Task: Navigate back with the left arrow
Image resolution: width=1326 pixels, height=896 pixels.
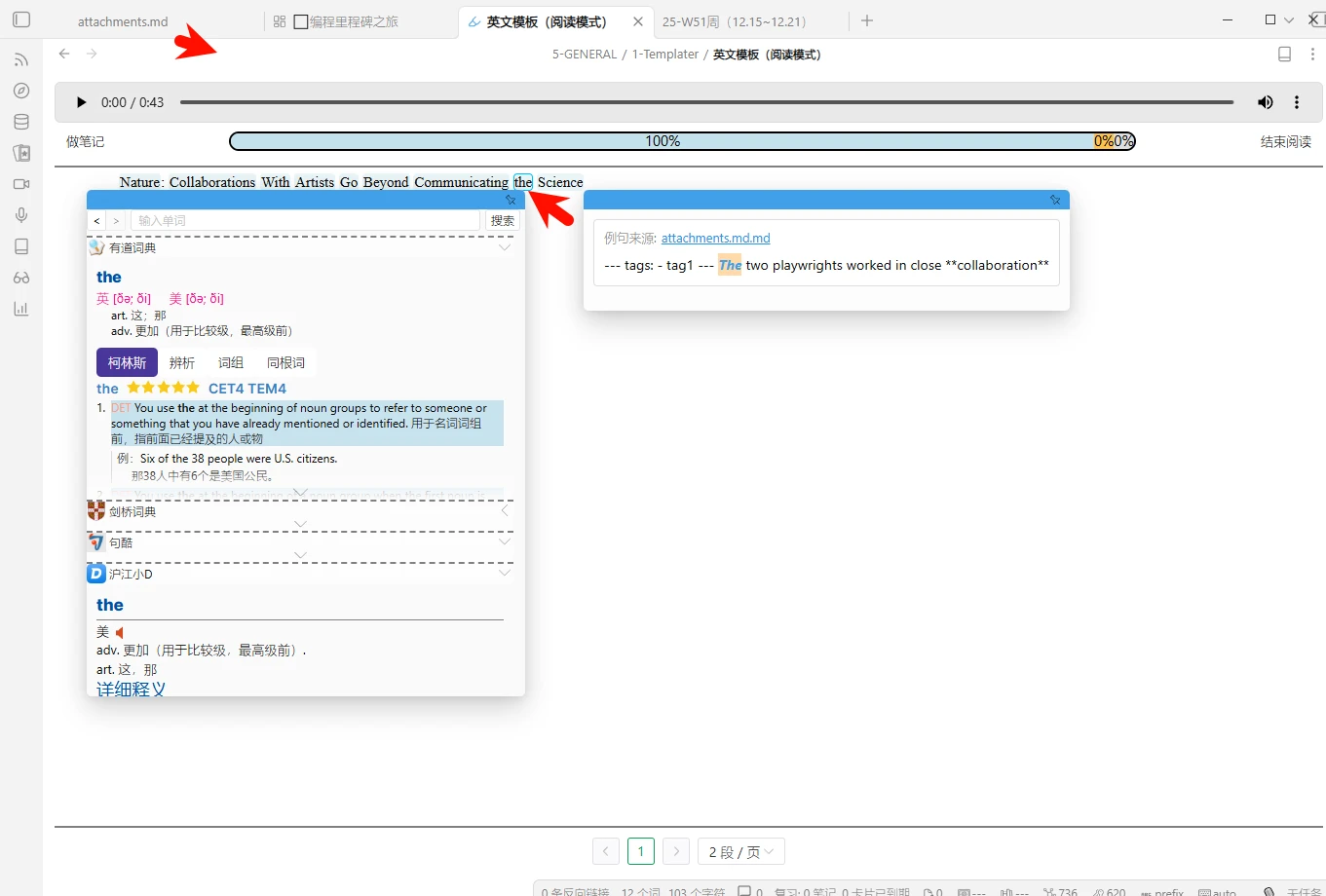Action: (x=64, y=54)
